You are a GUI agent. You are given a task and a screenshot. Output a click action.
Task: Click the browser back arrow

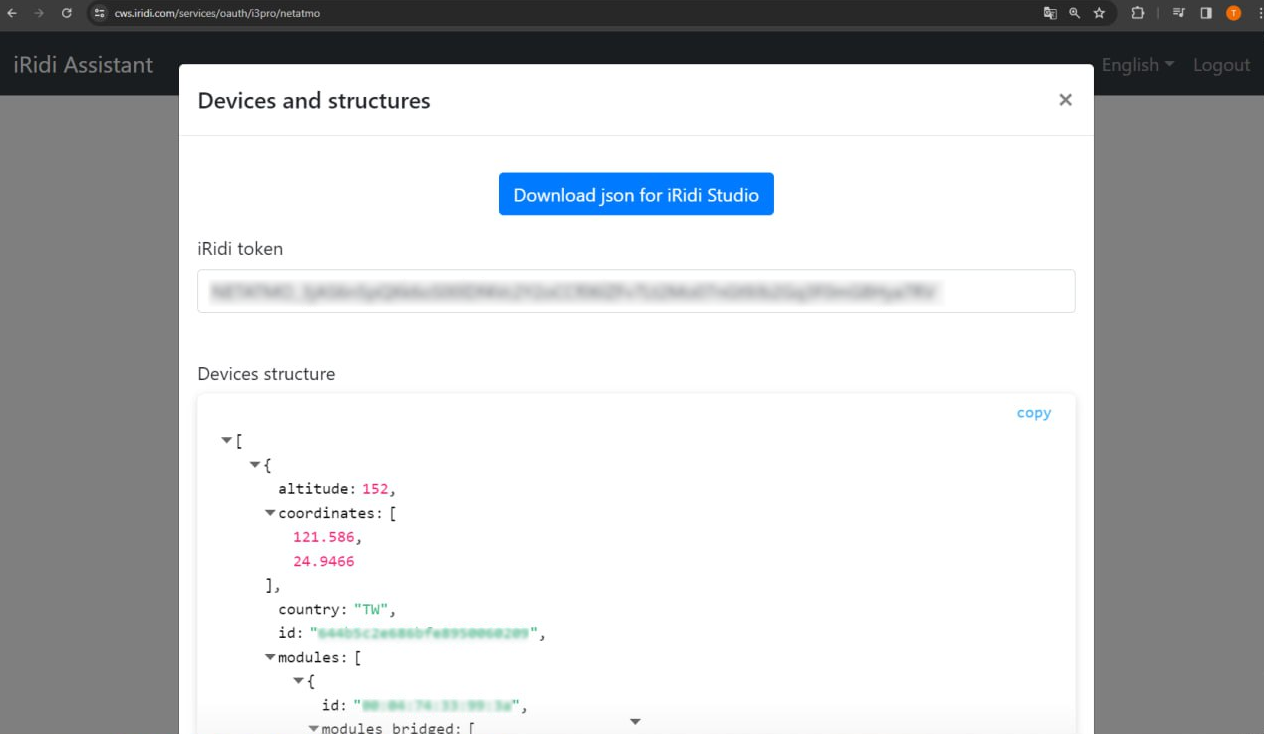coord(12,13)
